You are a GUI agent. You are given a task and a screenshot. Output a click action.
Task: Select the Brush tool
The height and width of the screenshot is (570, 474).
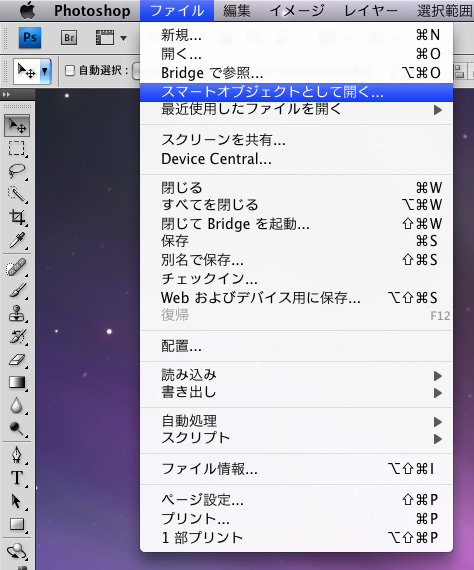pyautogui.click(x=17, y=290)
